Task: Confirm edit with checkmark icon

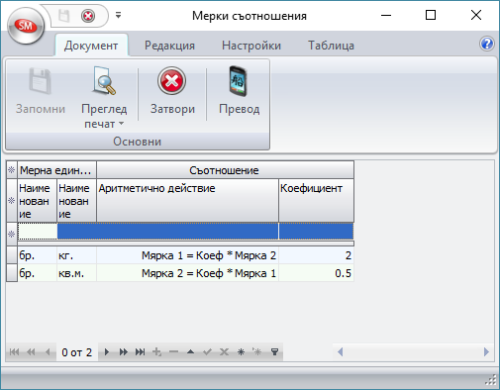Action: tap(207, 352)
